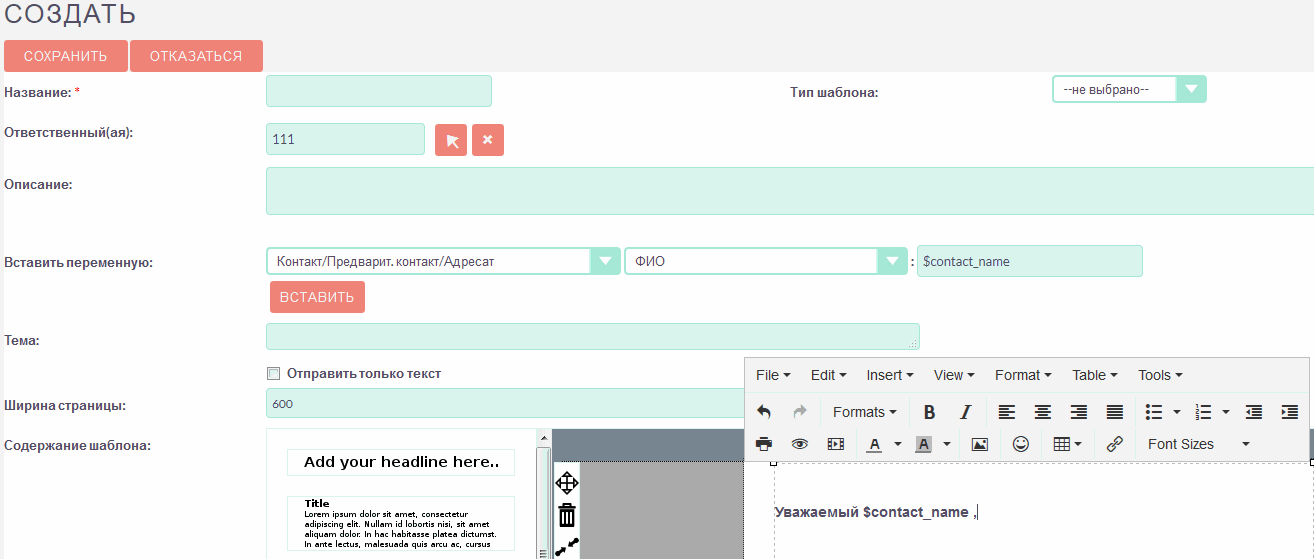Open the Insert menu in the editor

(890, 375)
